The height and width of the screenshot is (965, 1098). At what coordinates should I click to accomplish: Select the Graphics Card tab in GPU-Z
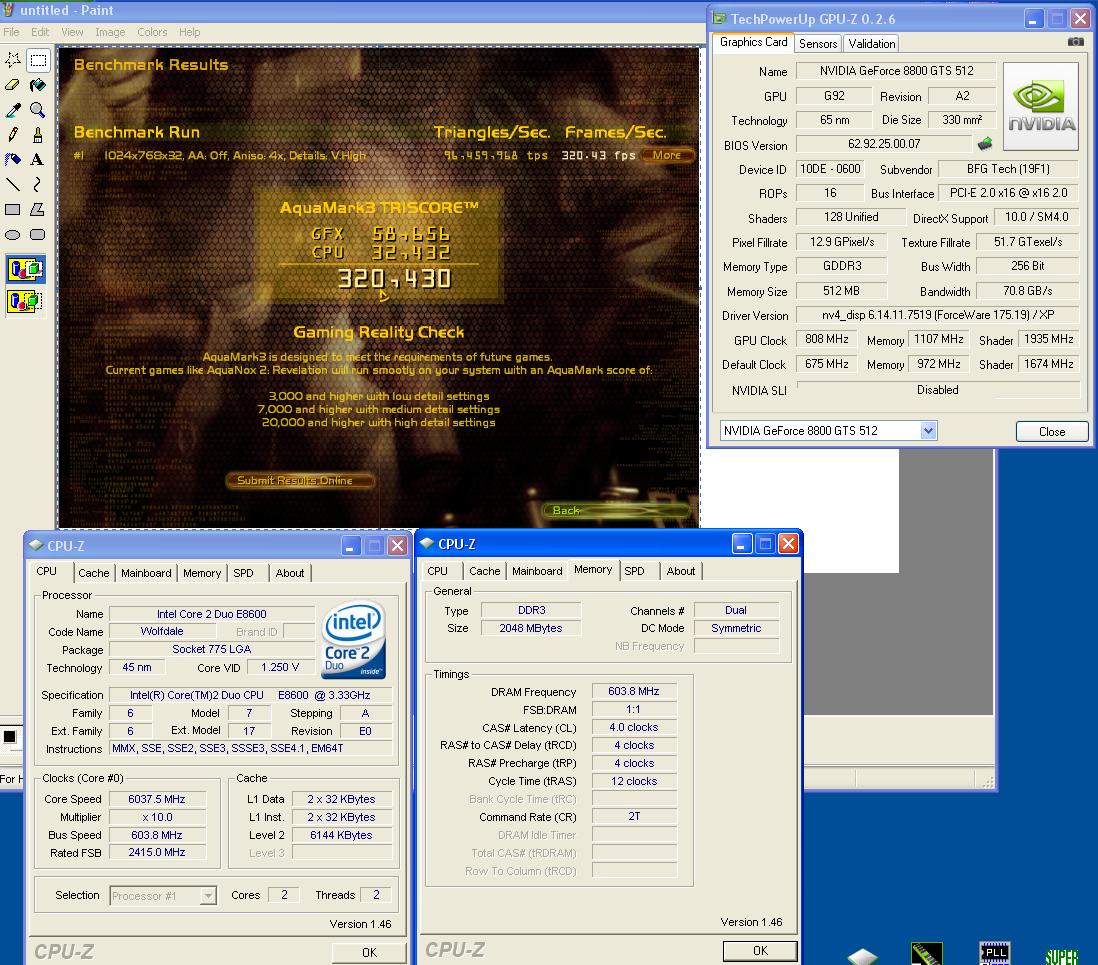pos(753,42)
